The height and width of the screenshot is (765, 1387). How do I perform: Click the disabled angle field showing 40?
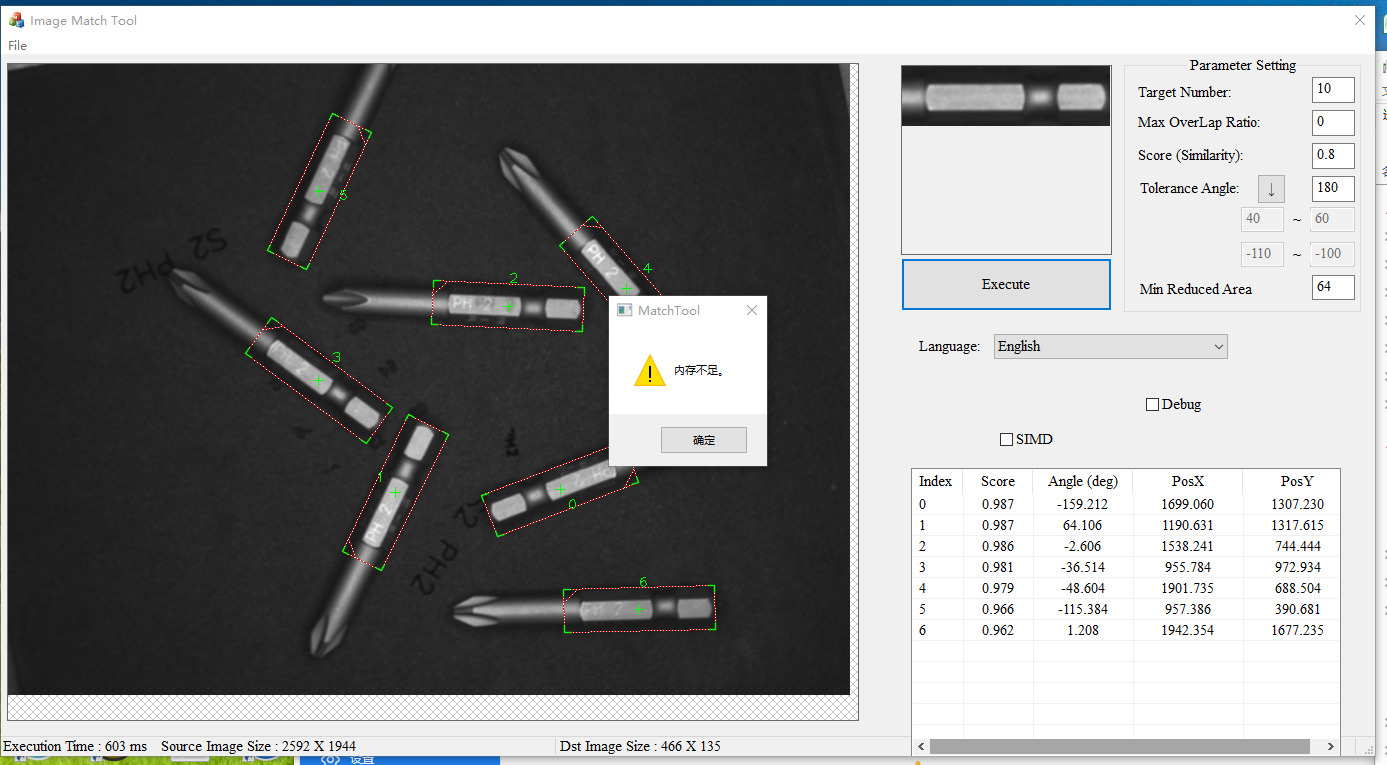(1263, 220)
